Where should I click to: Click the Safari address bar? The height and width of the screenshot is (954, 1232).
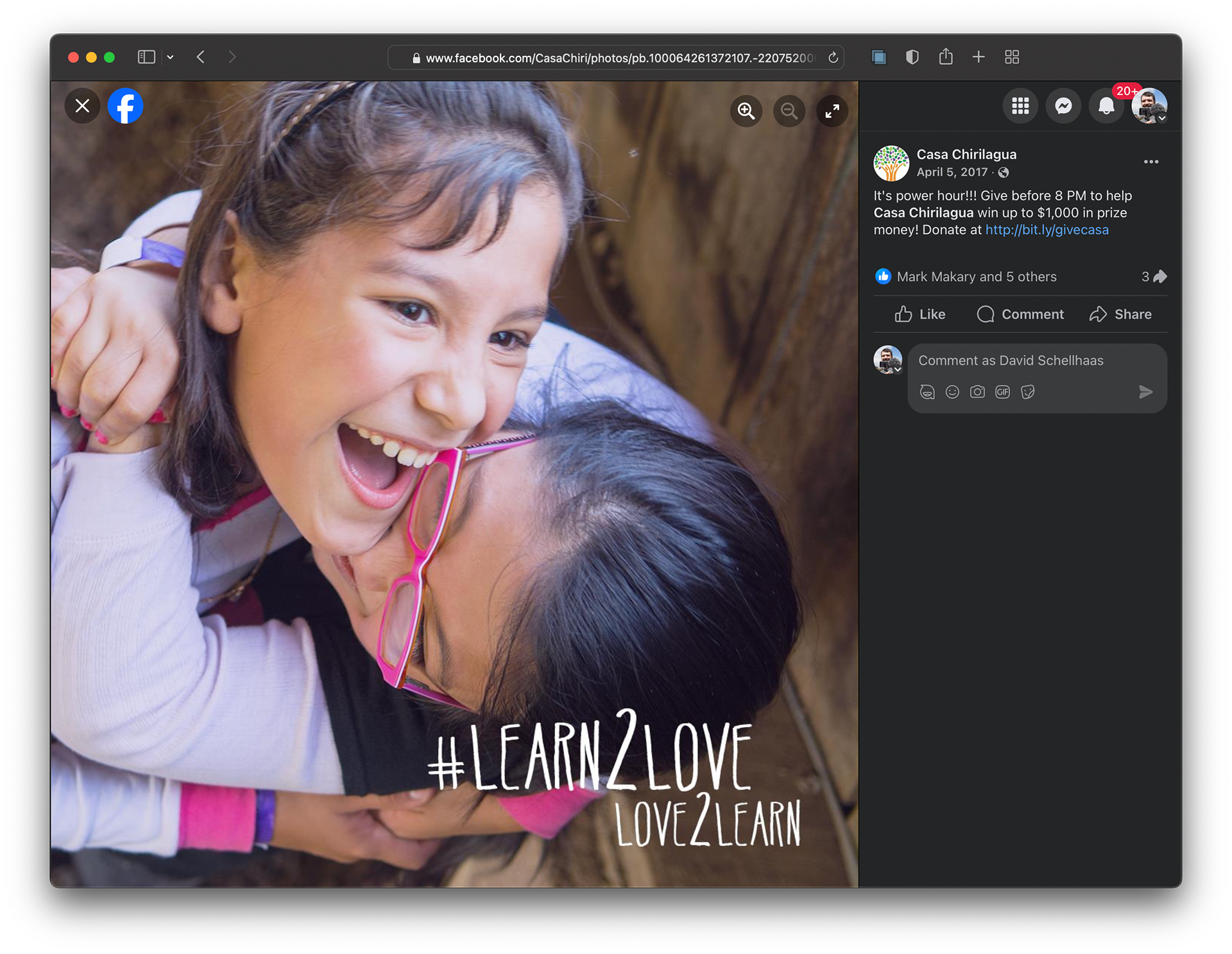615,58
